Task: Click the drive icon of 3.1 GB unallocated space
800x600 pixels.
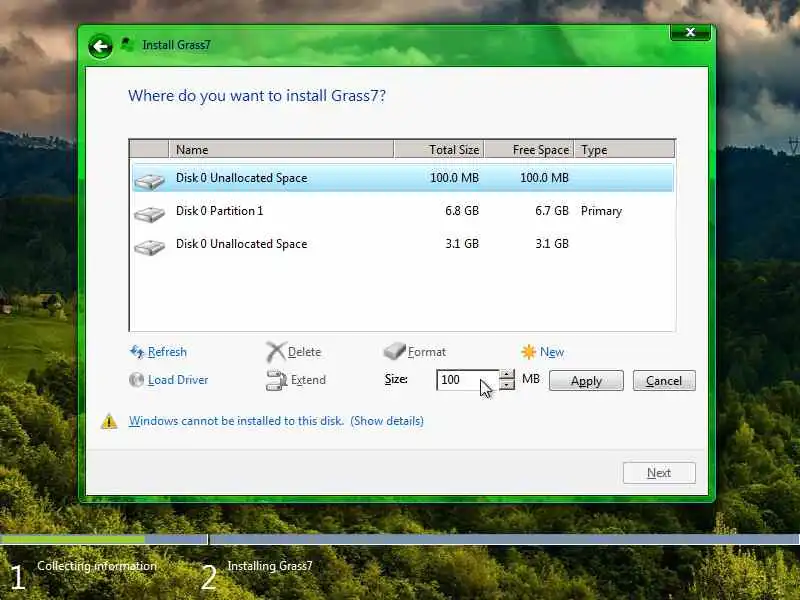Action: (149, 247)
